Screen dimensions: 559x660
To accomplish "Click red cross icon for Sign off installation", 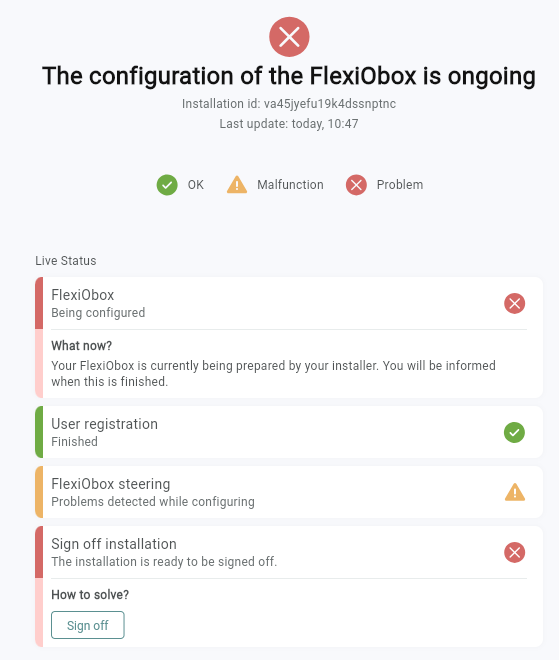I will pos(514,552).
